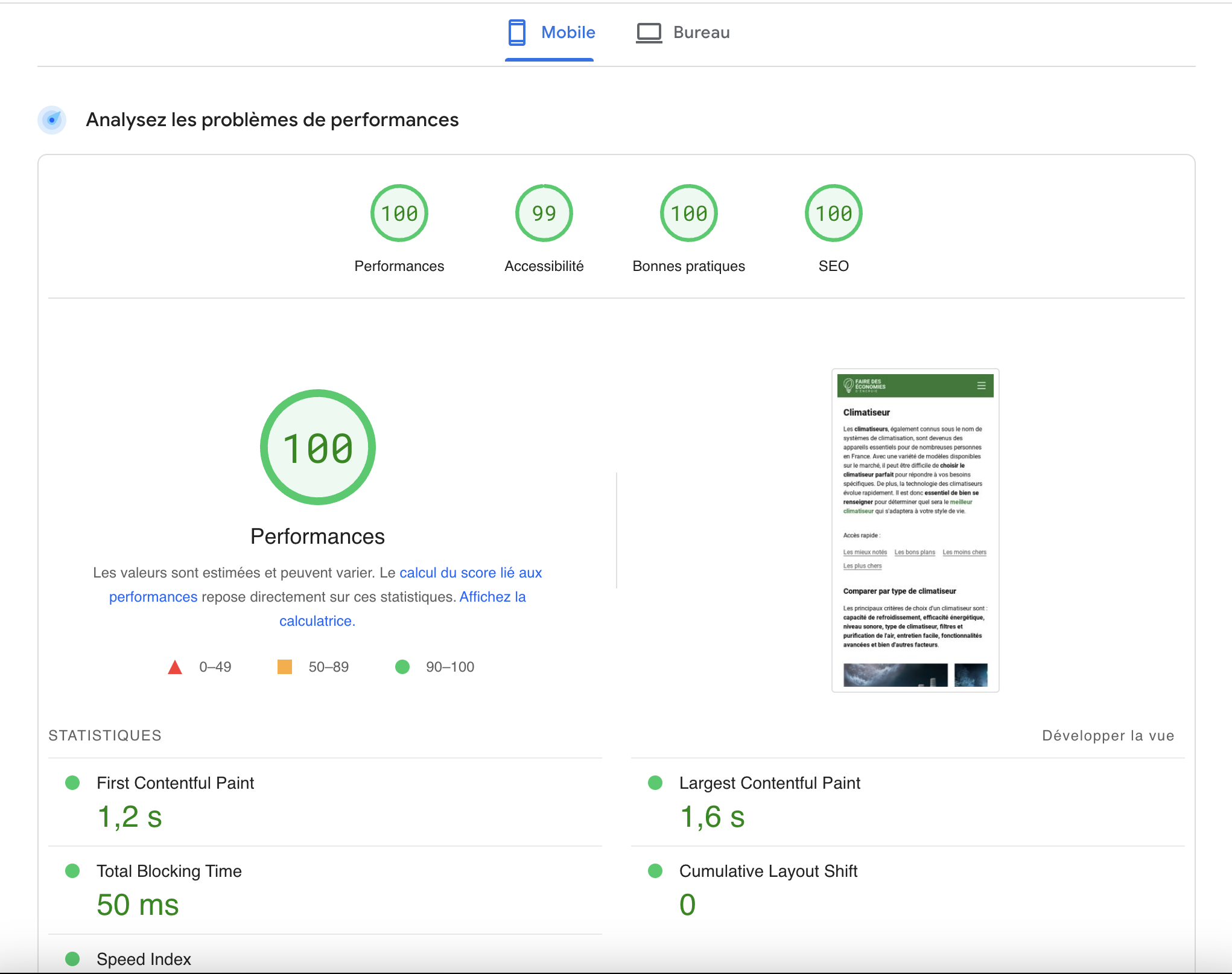This screenshot has height=974, width=1232.
Task: Select the Performances 100 score gauge
Action: coord(399,213)
